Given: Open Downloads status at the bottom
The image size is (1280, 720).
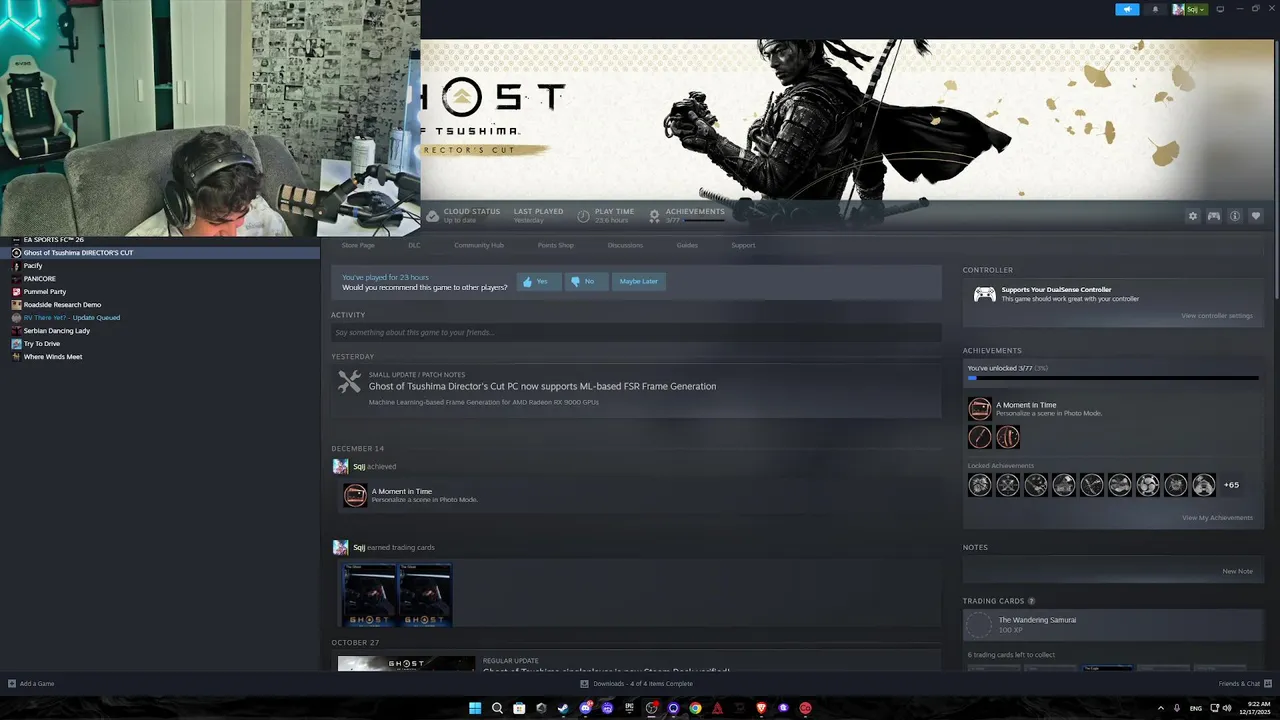Looking at the screenshot, I should coord(637,684).
